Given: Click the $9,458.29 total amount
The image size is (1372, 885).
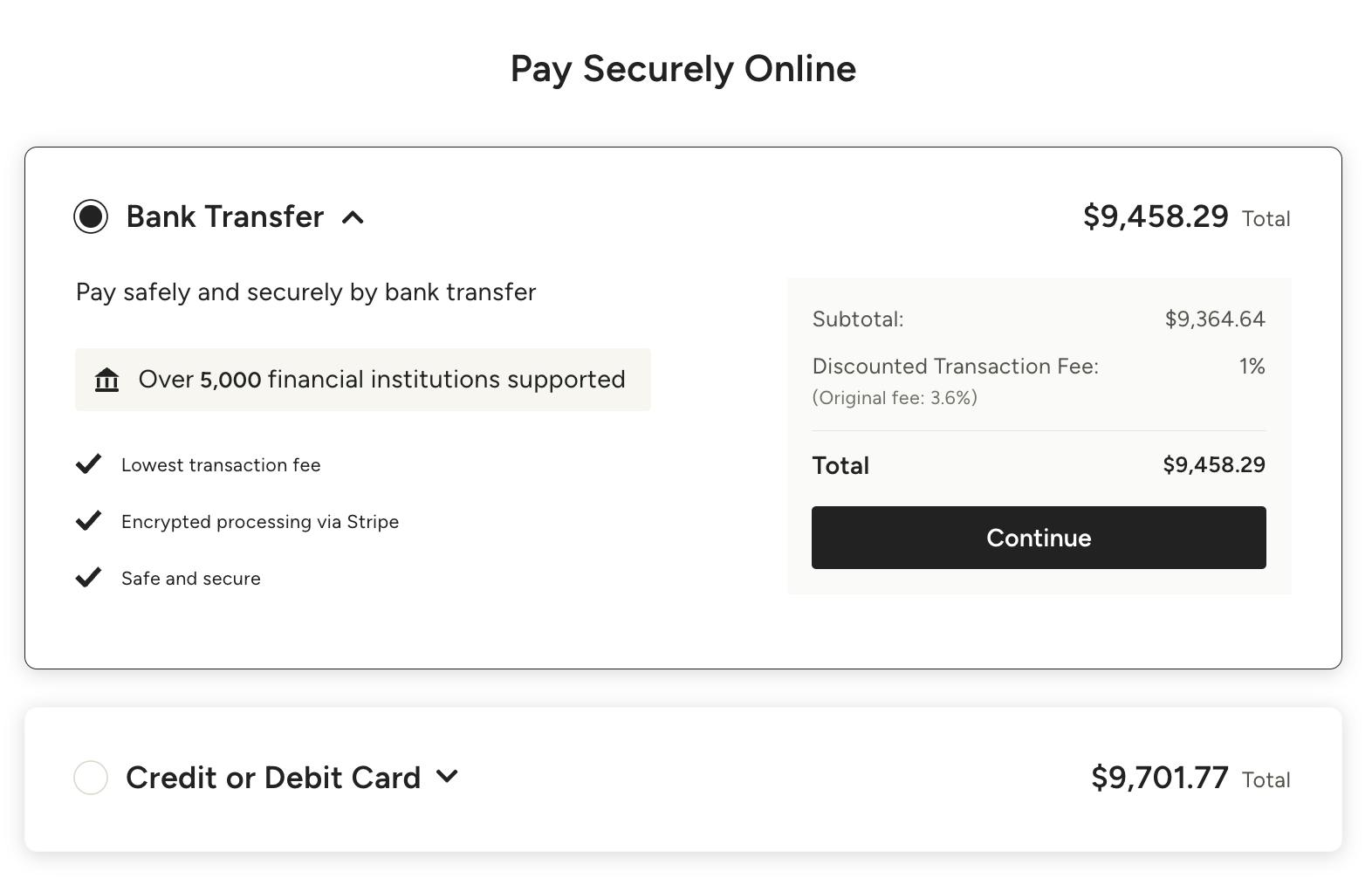Looking at the screenshot, I should [x=1154, y=216].
